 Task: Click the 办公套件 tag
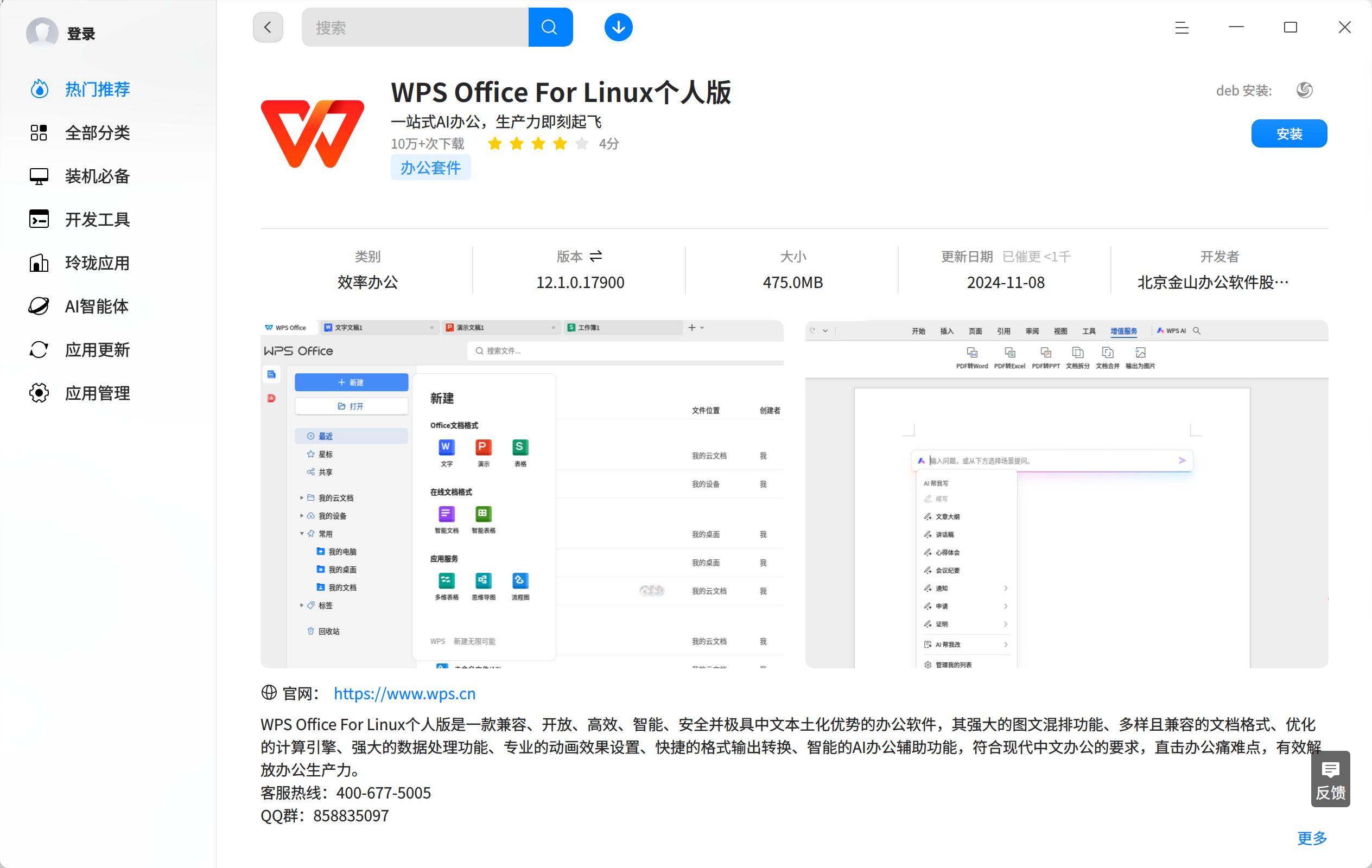point(430,168)
